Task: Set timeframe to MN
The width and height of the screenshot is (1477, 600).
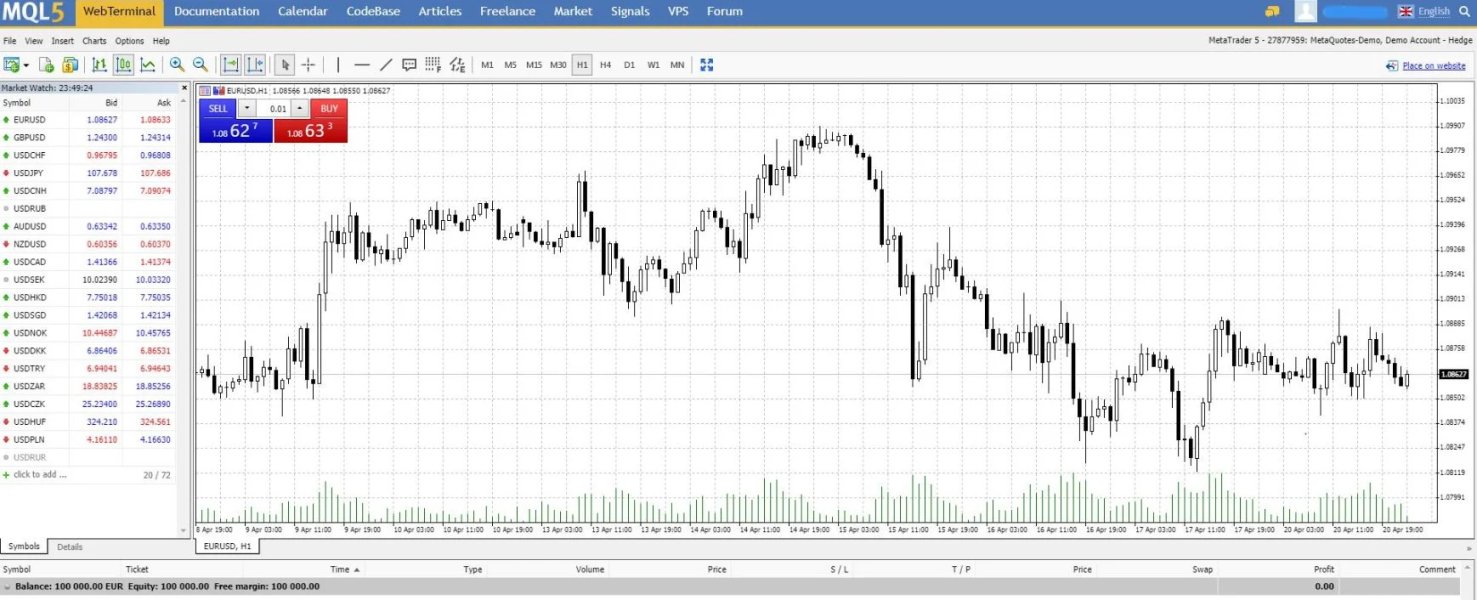Action: [677, 65]
